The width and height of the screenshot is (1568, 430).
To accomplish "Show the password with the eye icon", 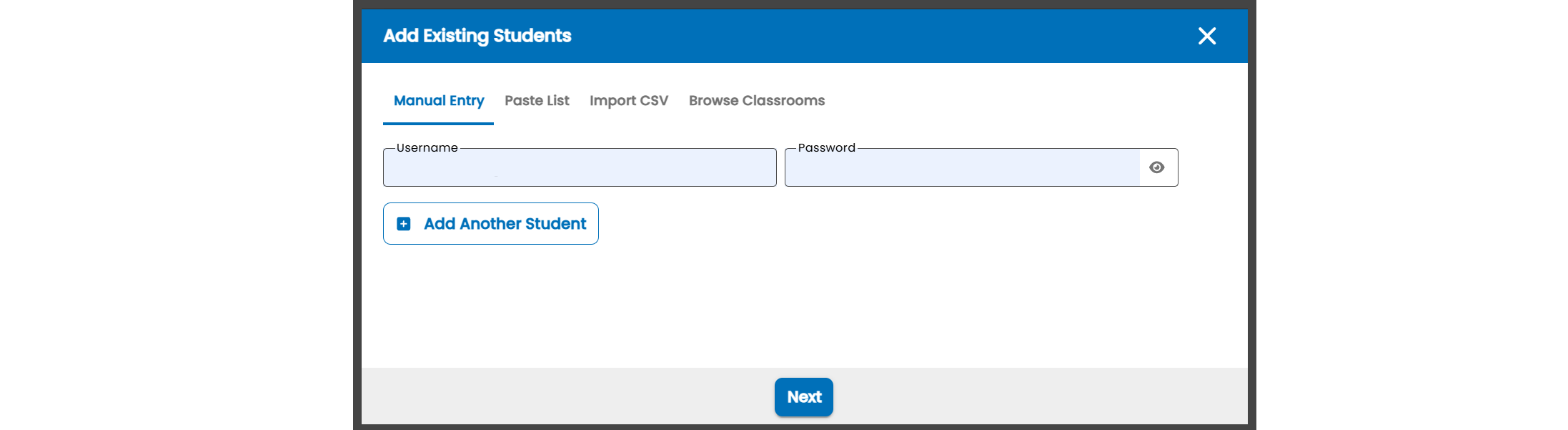I will point(1156,167).
